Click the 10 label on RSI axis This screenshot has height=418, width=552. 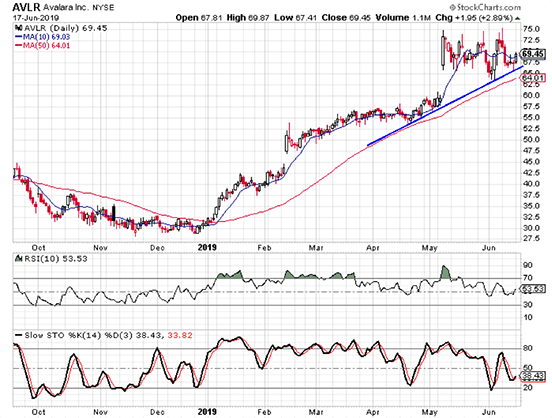click(528, 318)
